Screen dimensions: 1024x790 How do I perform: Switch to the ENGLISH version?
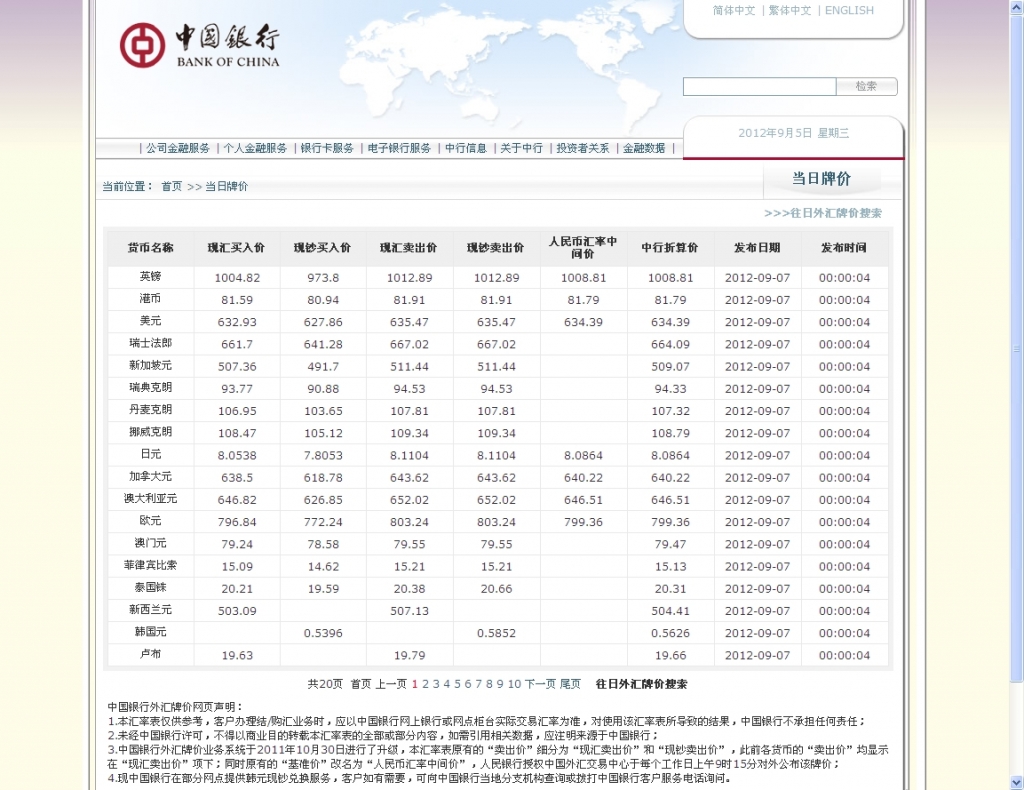[x=848, y=10]
